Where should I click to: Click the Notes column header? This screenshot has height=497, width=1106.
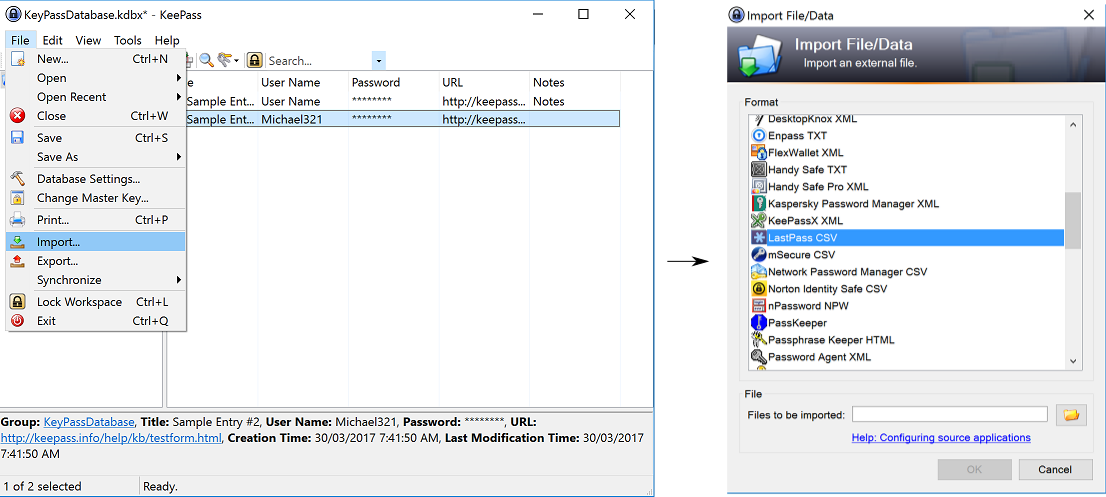coord(575,82)
